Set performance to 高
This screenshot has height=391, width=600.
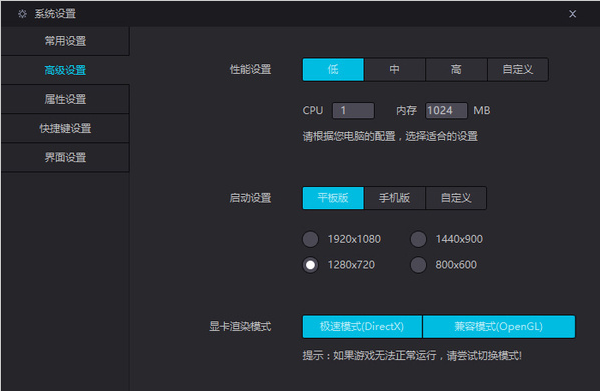click(x=456, y=70)
